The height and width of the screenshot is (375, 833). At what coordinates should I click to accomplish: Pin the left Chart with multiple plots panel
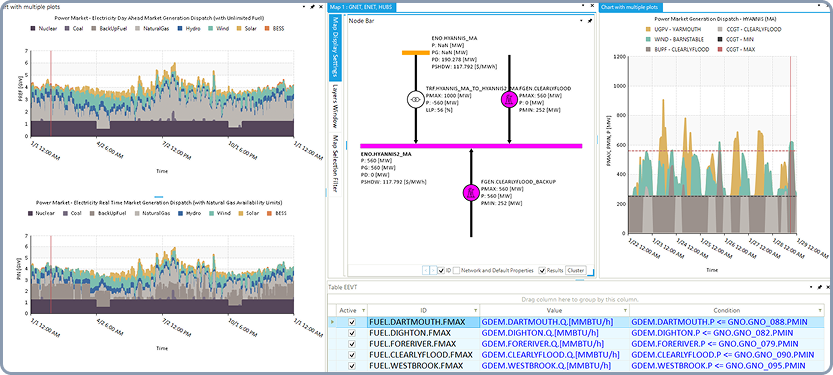312,7
